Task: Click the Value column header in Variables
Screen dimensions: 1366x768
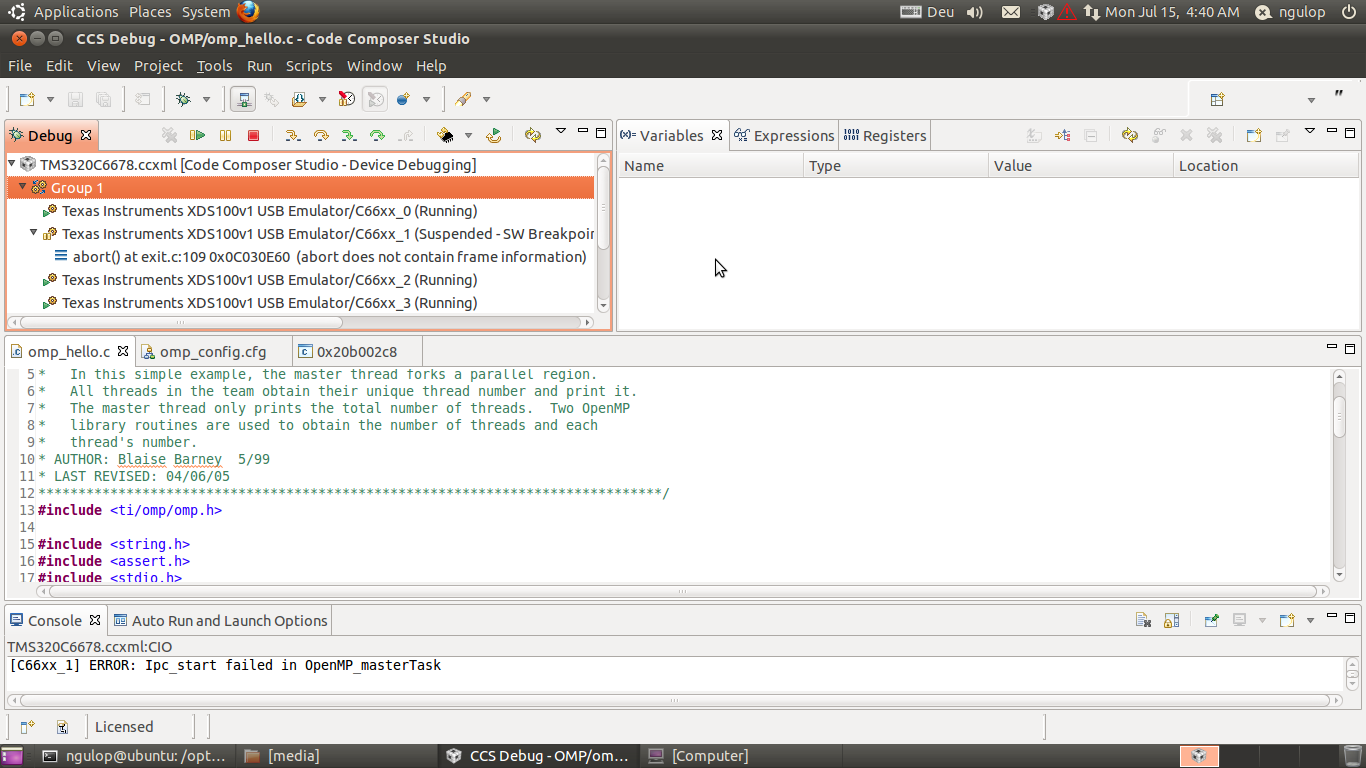Action: tap(1080, 166)
